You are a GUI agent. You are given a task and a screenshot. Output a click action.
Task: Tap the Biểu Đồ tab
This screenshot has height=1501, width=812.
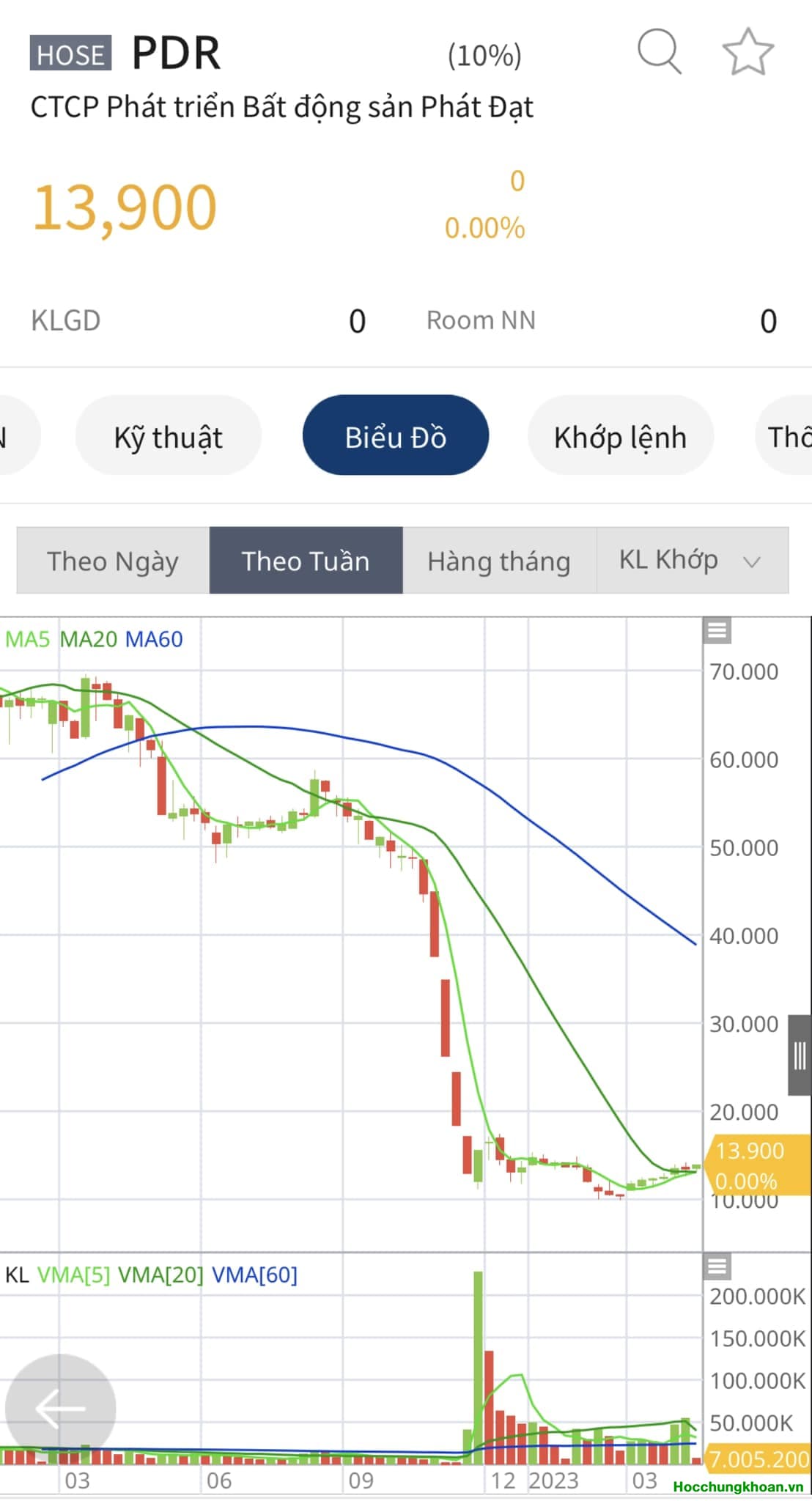click(395, 437)
